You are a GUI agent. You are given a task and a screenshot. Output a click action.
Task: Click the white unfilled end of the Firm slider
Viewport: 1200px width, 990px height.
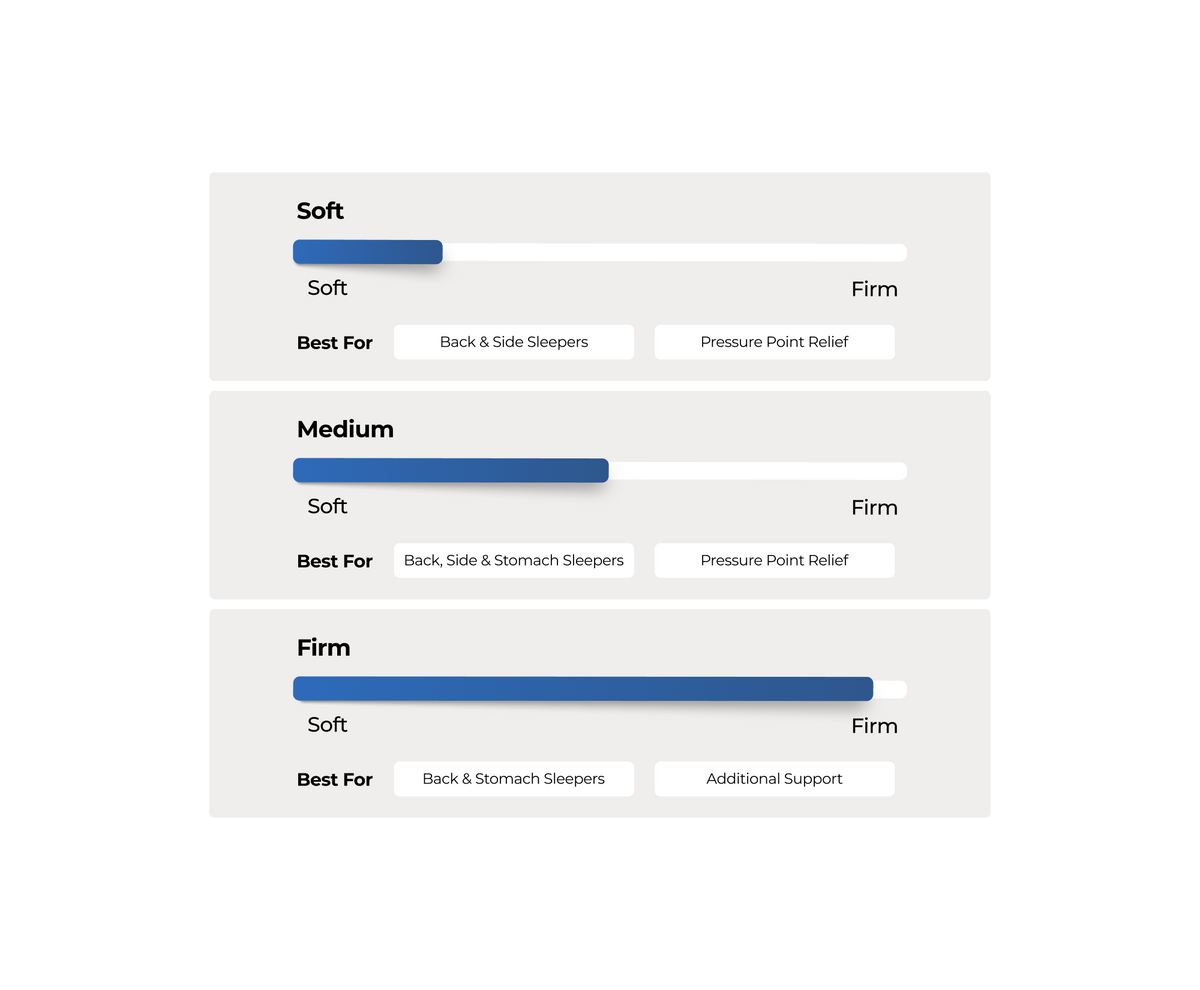[890, 689]
